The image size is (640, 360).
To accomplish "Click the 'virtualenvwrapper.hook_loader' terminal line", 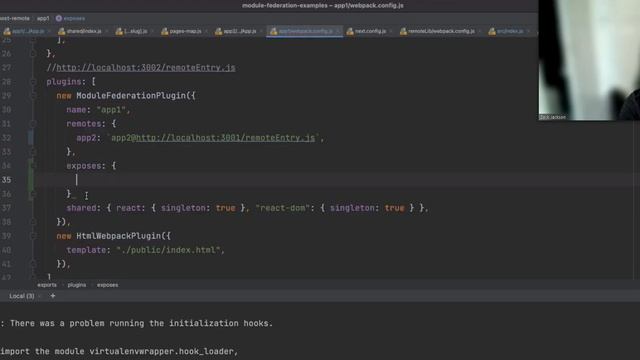I will click(x=119, y=351).
